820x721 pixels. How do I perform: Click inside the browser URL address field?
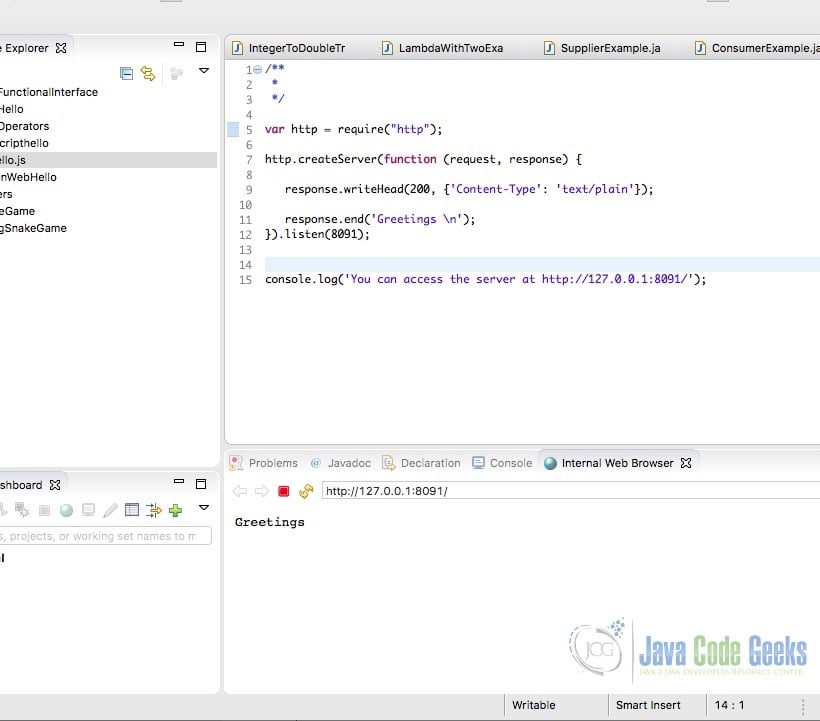click(x=450, y=491)
